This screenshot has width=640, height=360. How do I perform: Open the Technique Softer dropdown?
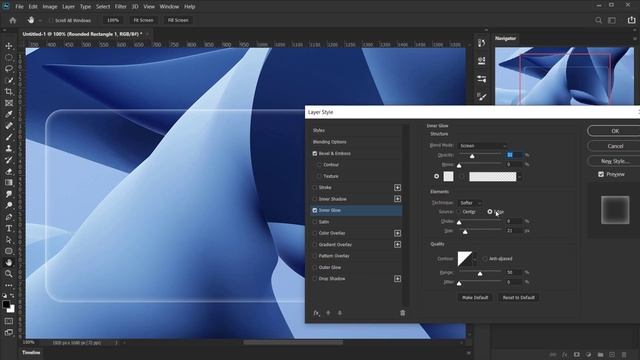[x=470, y=203]
